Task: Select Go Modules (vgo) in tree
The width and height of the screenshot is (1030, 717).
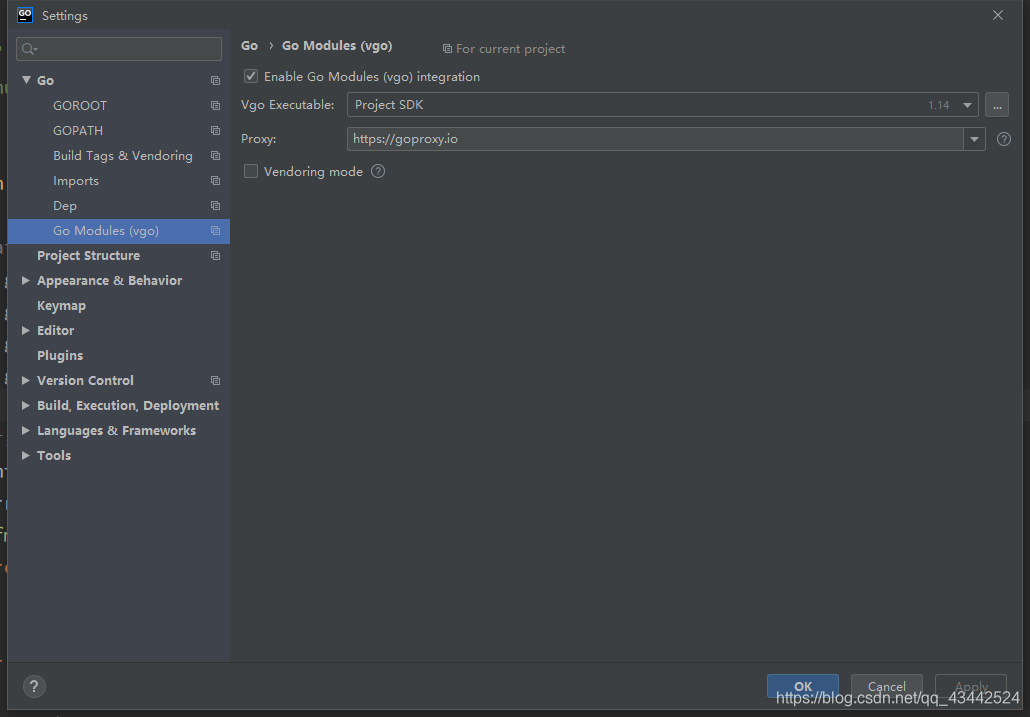Action: click(x=119, y=231)
